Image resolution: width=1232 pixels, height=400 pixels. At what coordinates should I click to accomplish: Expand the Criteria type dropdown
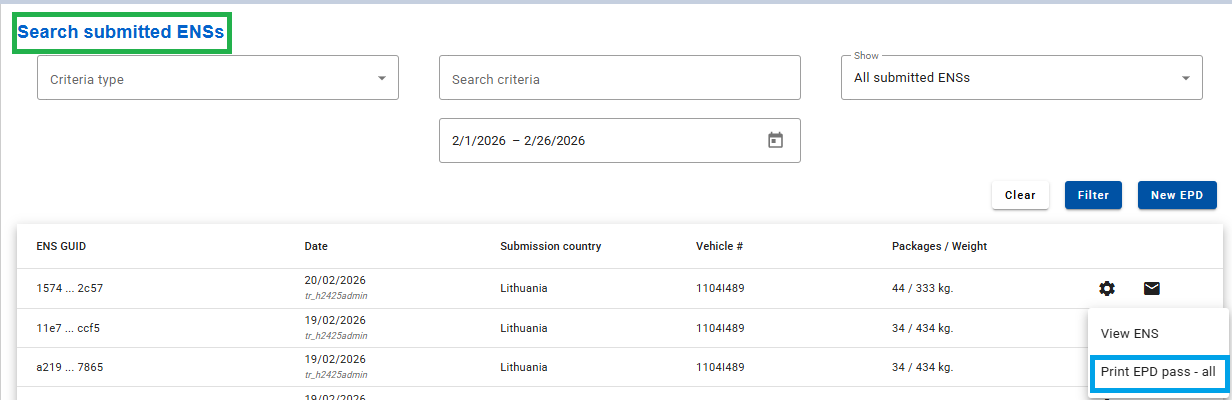[217, 78]
